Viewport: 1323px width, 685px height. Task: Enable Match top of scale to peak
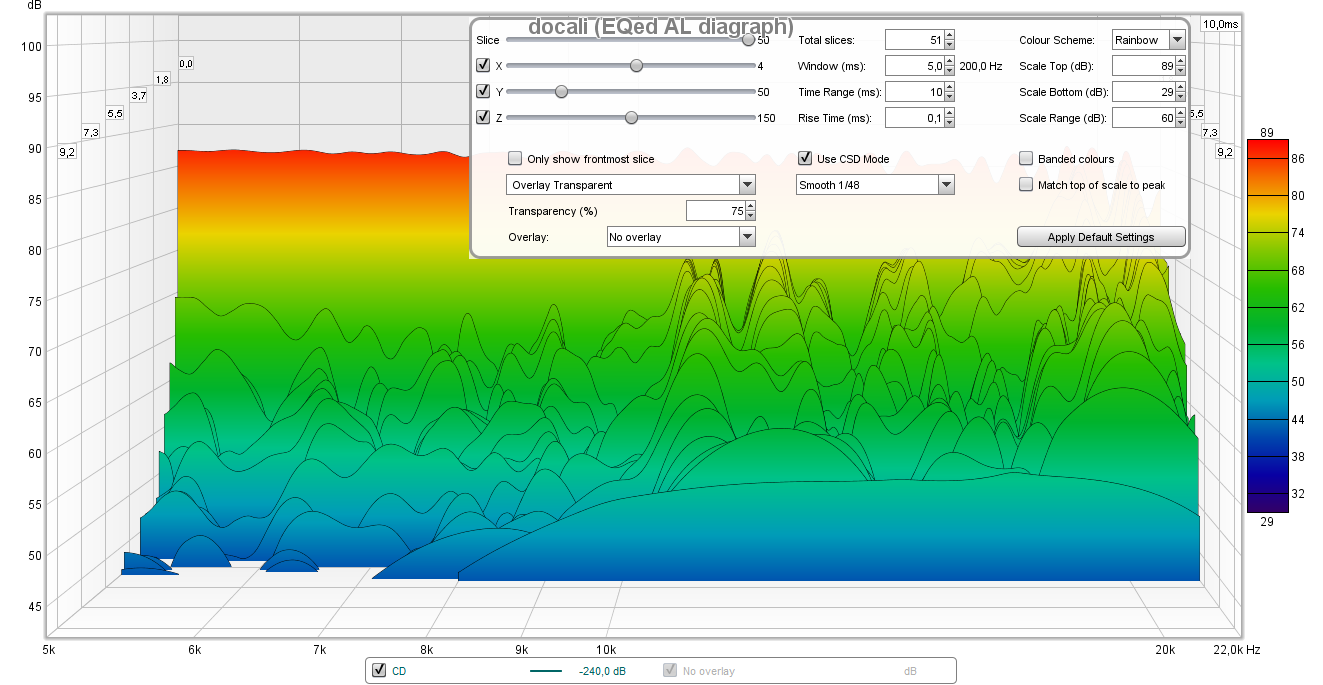(x=1026, y=185)
